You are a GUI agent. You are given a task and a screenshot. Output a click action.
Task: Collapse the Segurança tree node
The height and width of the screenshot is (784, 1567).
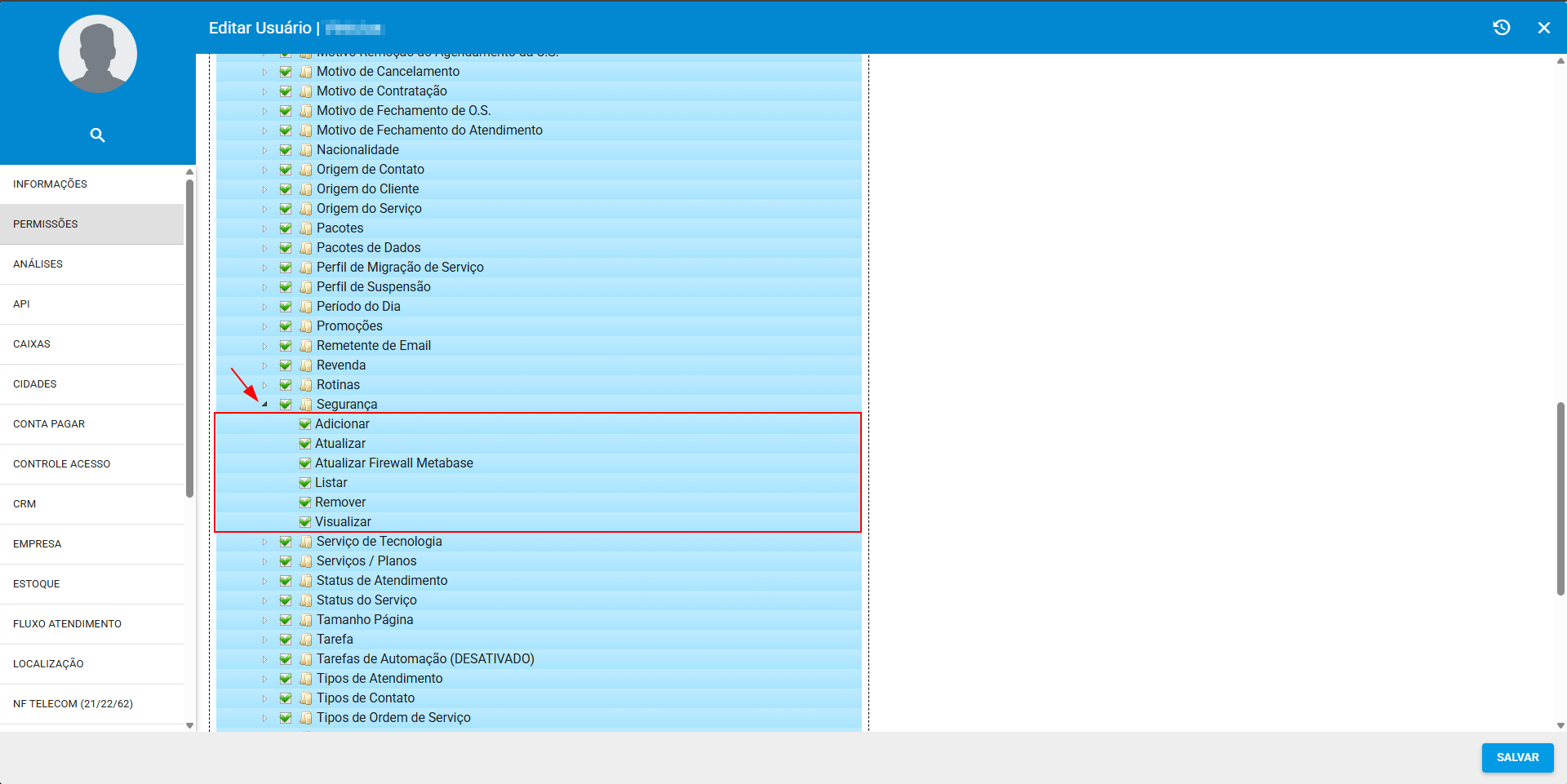pos(264,405)
